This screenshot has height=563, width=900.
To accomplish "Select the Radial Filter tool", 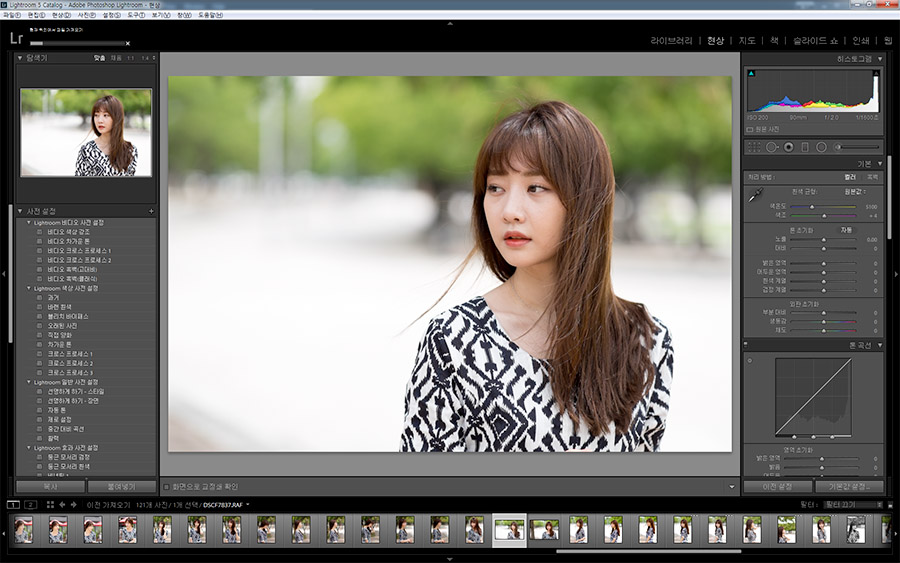I will pos(821,147).
